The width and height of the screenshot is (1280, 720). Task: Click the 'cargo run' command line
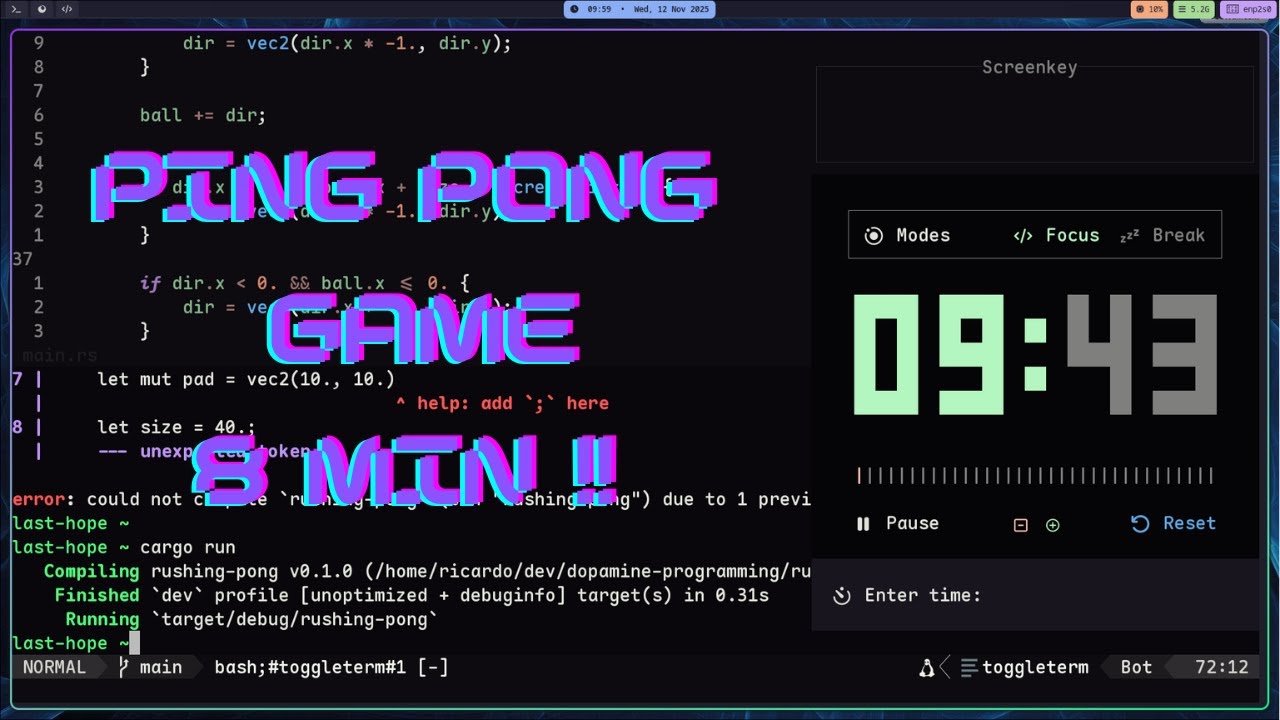(x=188, y=547)
